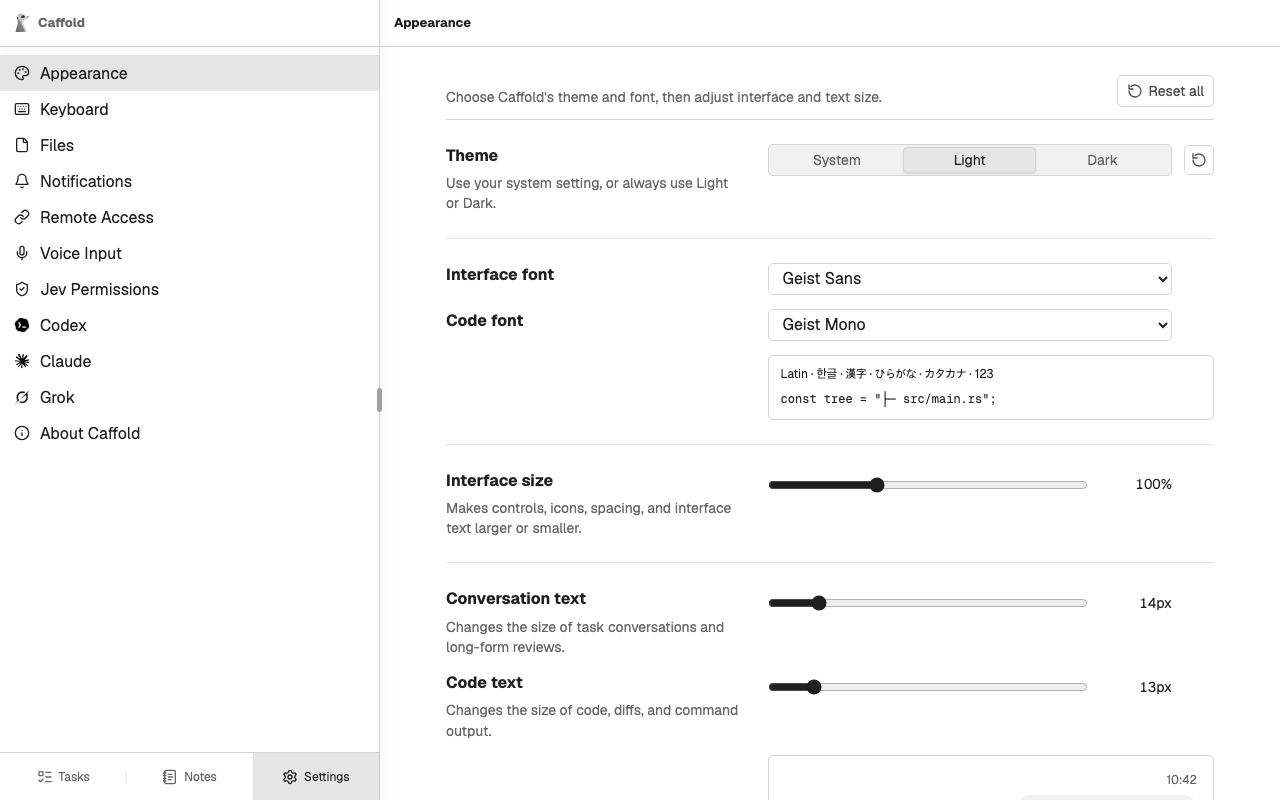
Task: Click the Caffold logo icon
Action: click(x=22, y=22)
